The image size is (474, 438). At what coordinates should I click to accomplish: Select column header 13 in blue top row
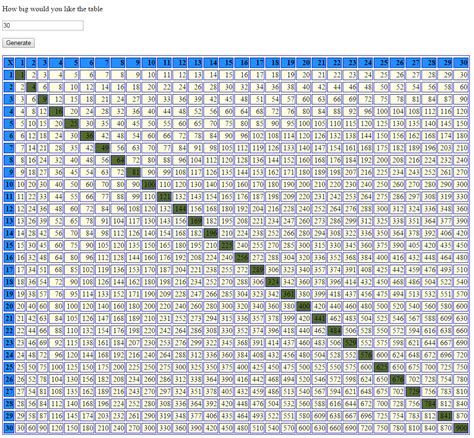click(x=195, y=62)
